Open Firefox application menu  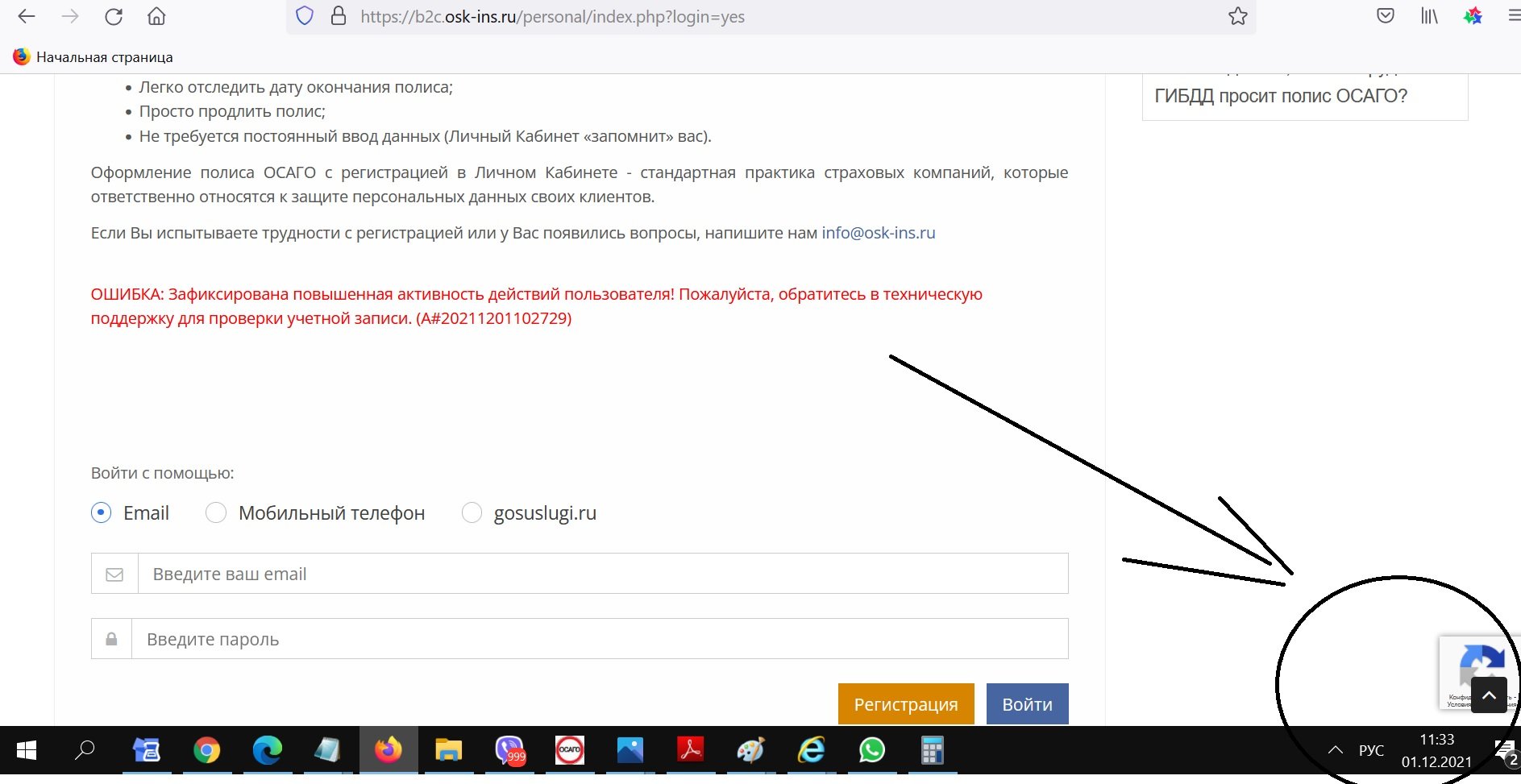(x=1513, y=17)
